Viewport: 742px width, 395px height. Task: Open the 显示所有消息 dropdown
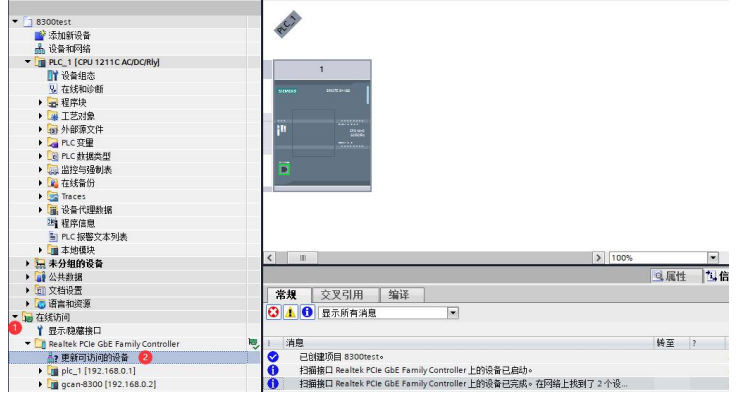click(x=453, y=313)
